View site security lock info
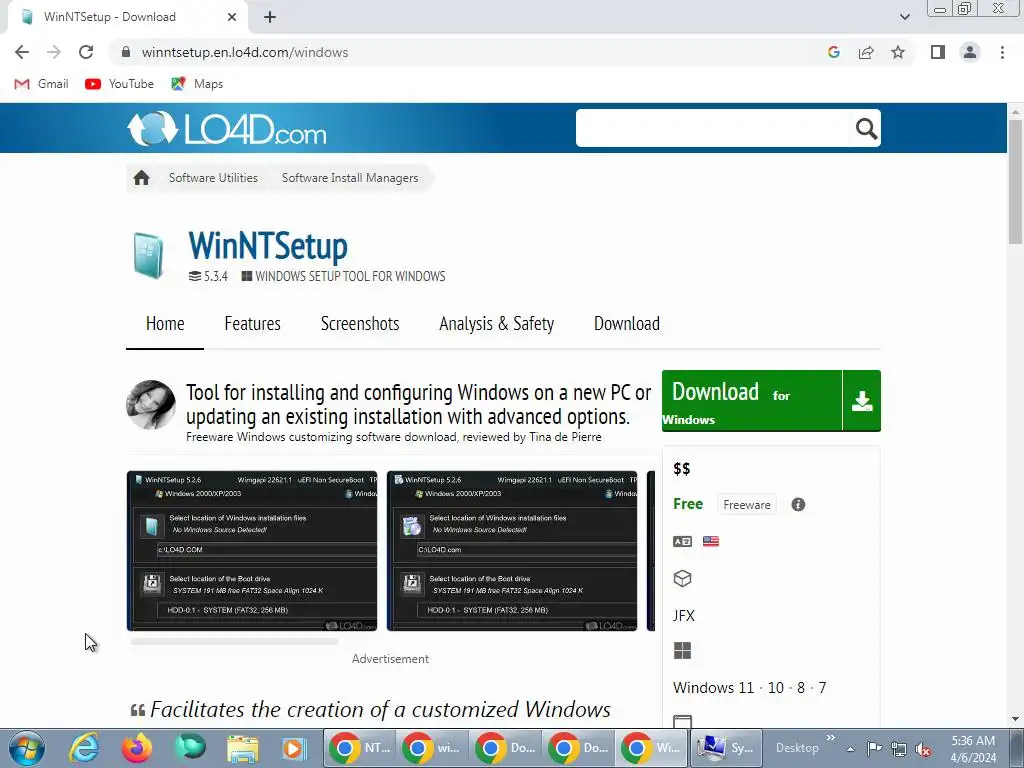This screenshot has width=1024, height=768. (126, 52)
